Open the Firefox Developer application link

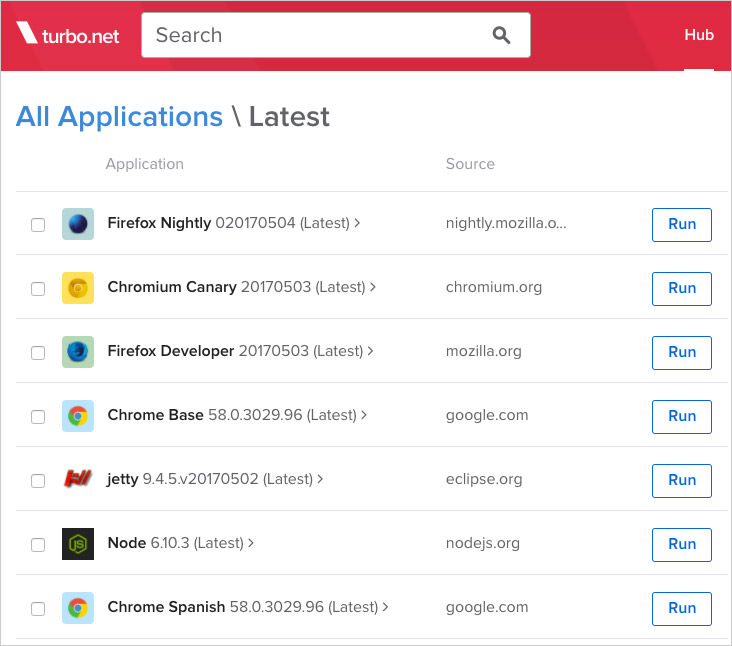[170, 351]
